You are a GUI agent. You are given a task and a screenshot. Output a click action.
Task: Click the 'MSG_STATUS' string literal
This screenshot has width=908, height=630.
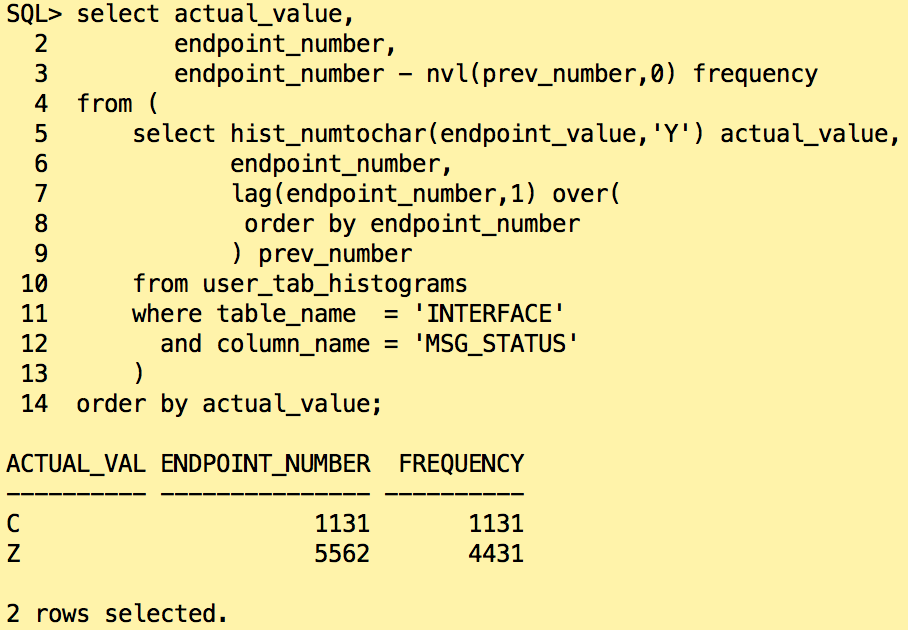(x=504, y=344)
